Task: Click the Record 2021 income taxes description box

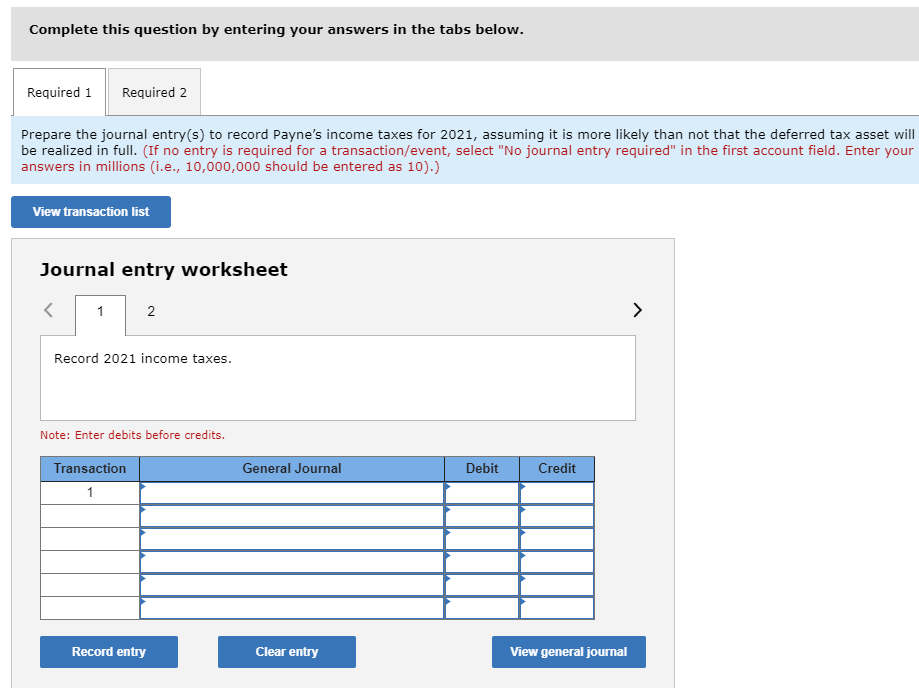Action: click(x=337, y=378)
